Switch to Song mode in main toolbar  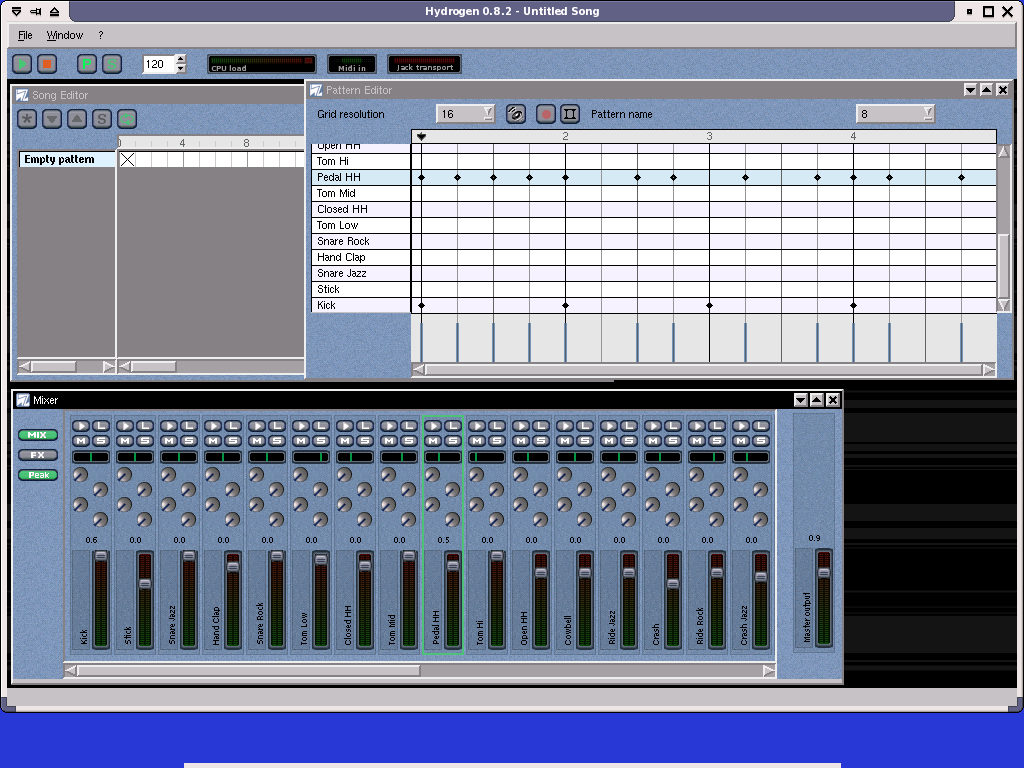[112, 64]
